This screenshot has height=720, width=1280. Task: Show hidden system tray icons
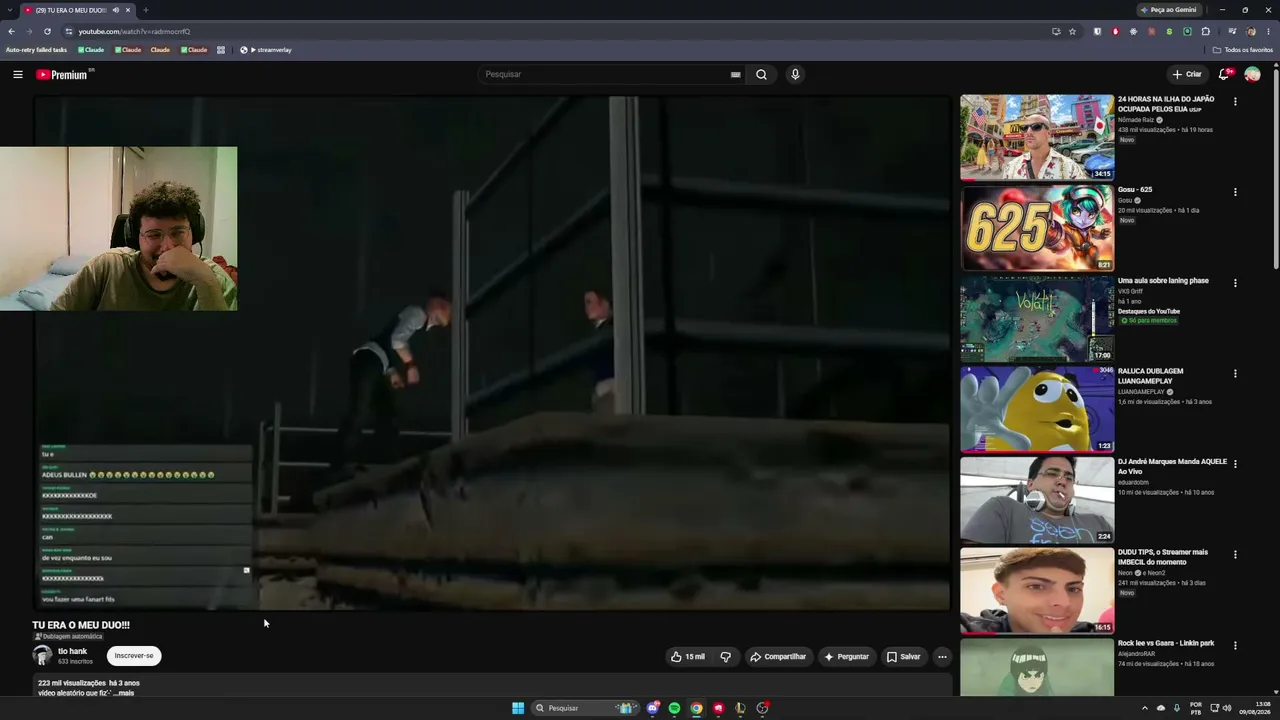tap(1145, 708)
